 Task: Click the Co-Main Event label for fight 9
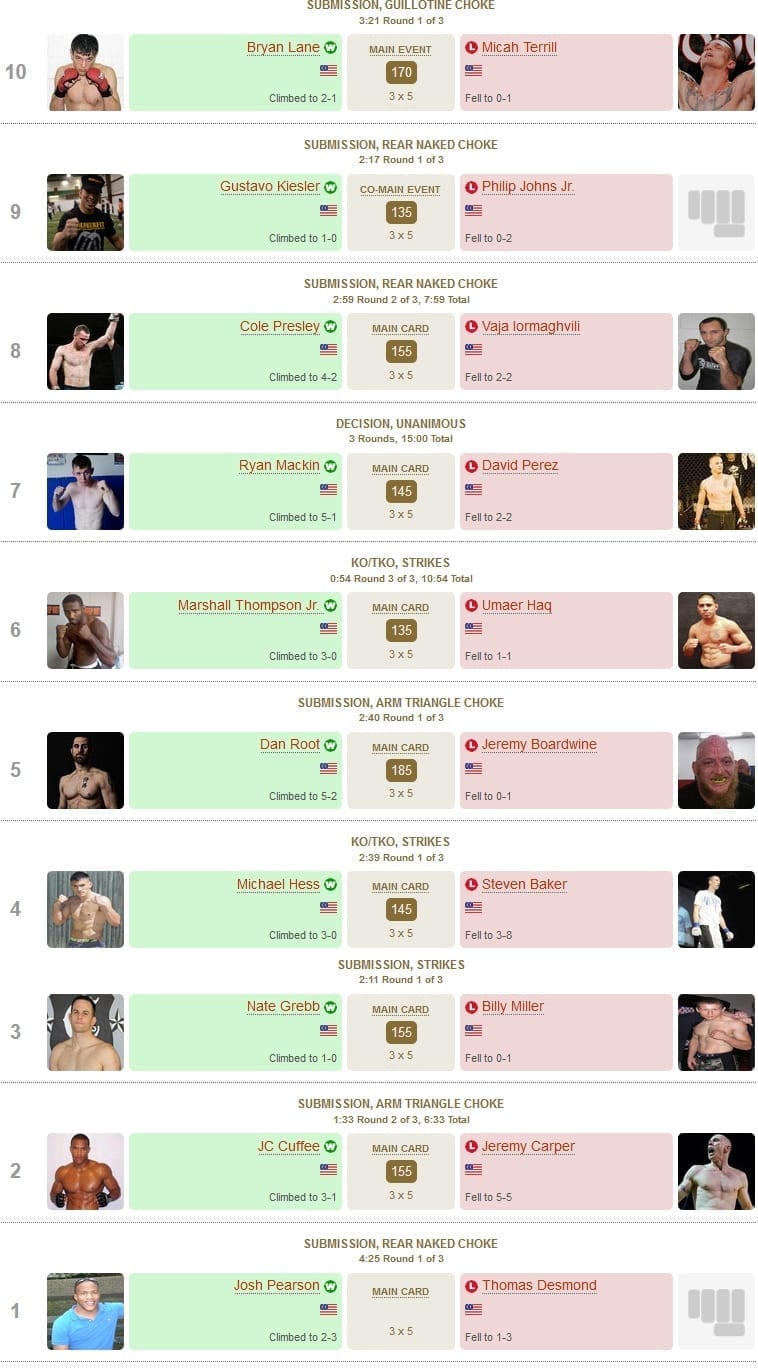[x=400, y=190]
